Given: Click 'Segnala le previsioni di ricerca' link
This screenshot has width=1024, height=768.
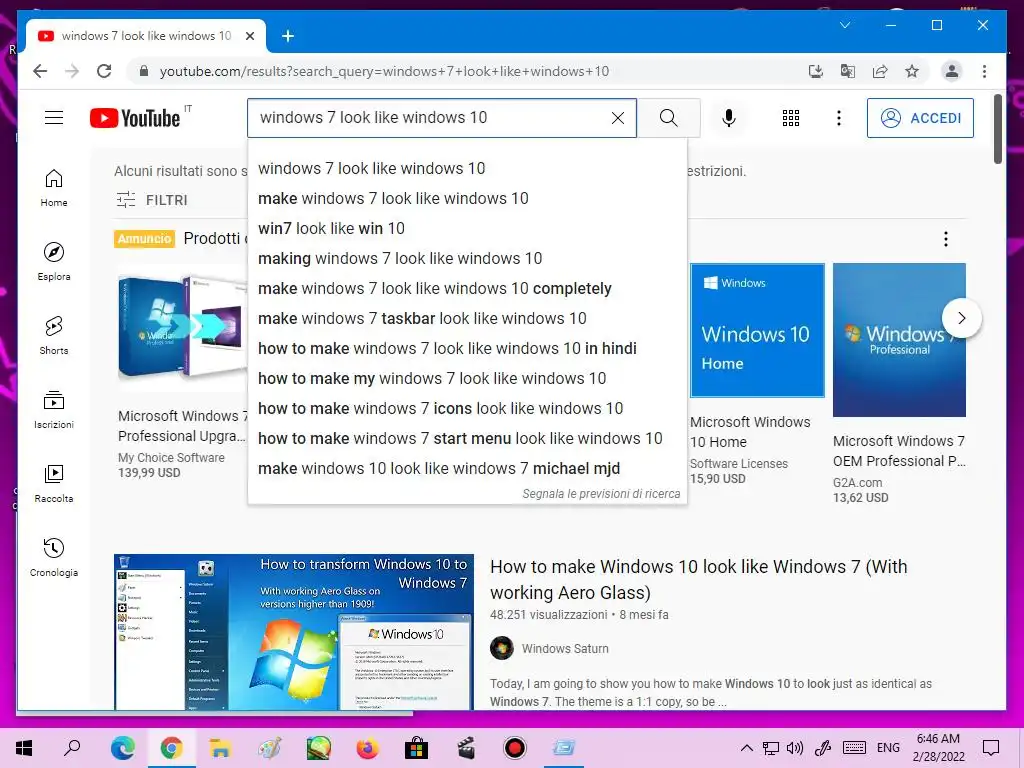Looking at the screenshot, I should pos(601,494).
